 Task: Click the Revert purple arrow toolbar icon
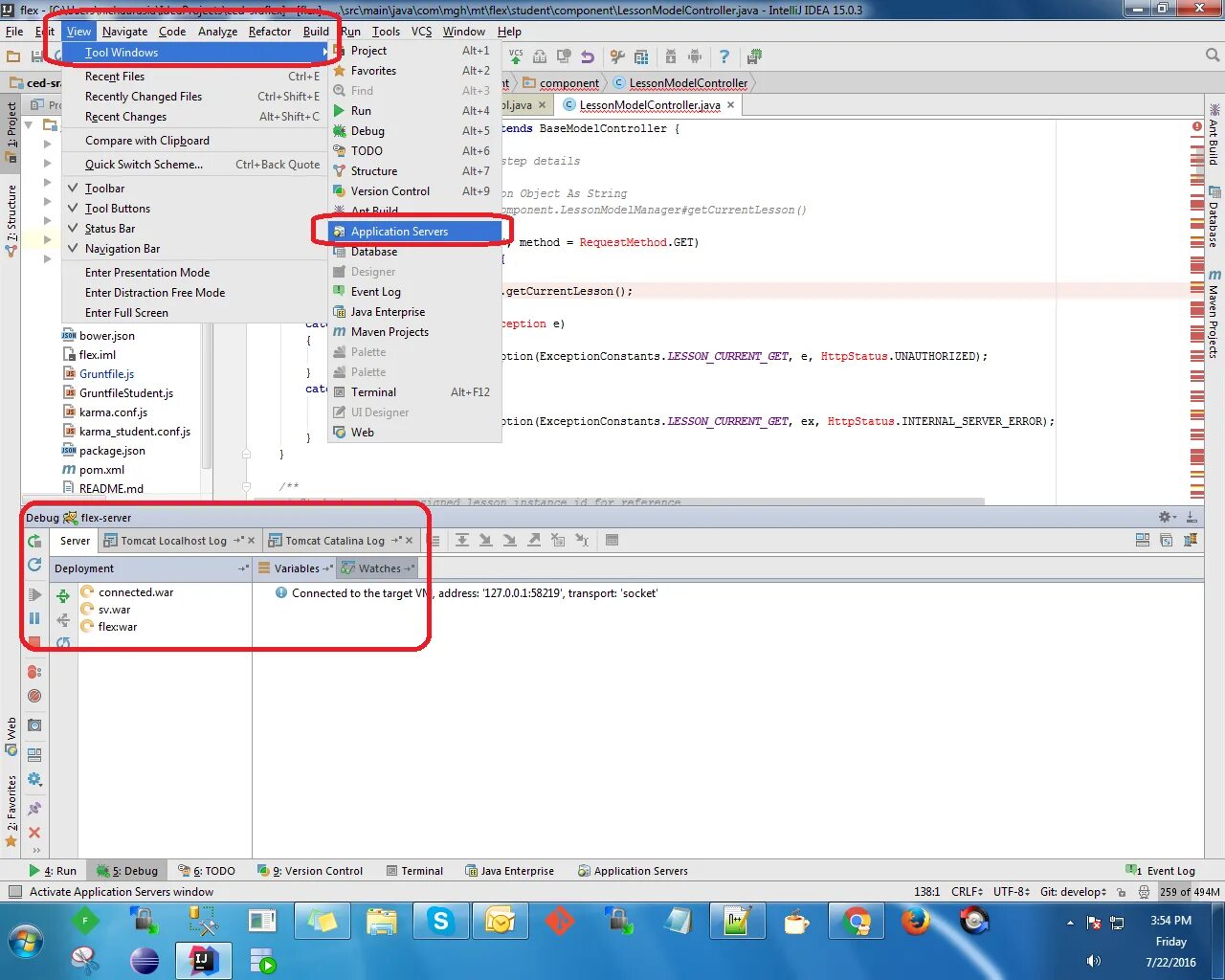coord(588,56)
